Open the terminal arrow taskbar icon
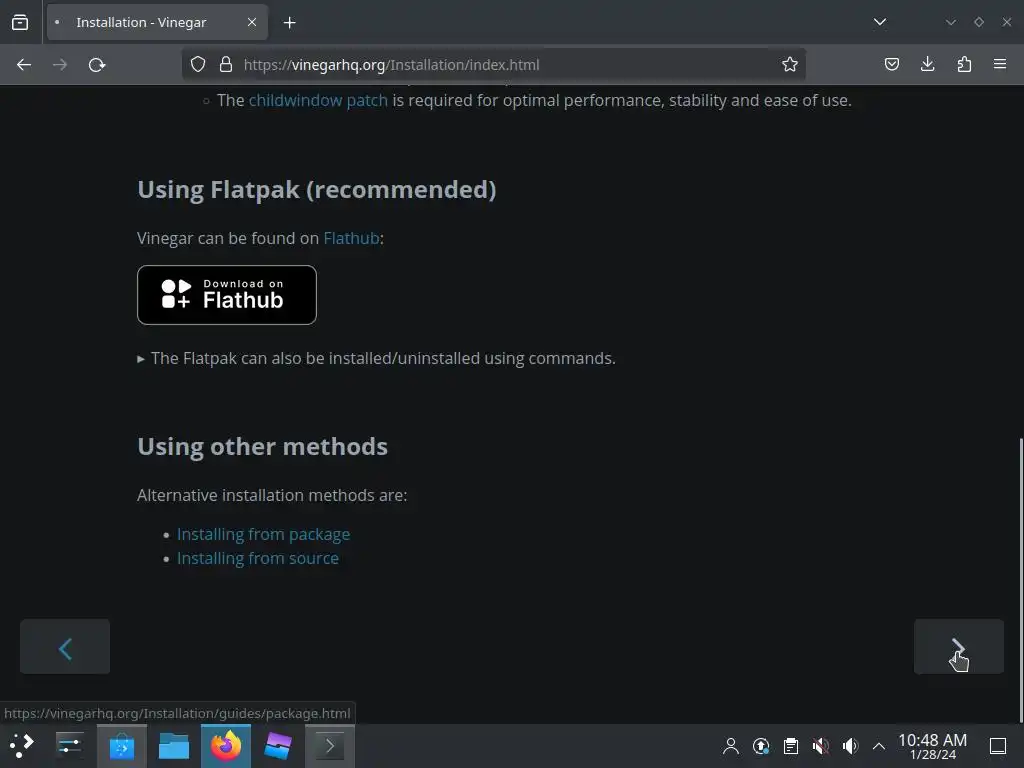The height and width of the screenshot is (768, 1024). [x=330, y=746]
